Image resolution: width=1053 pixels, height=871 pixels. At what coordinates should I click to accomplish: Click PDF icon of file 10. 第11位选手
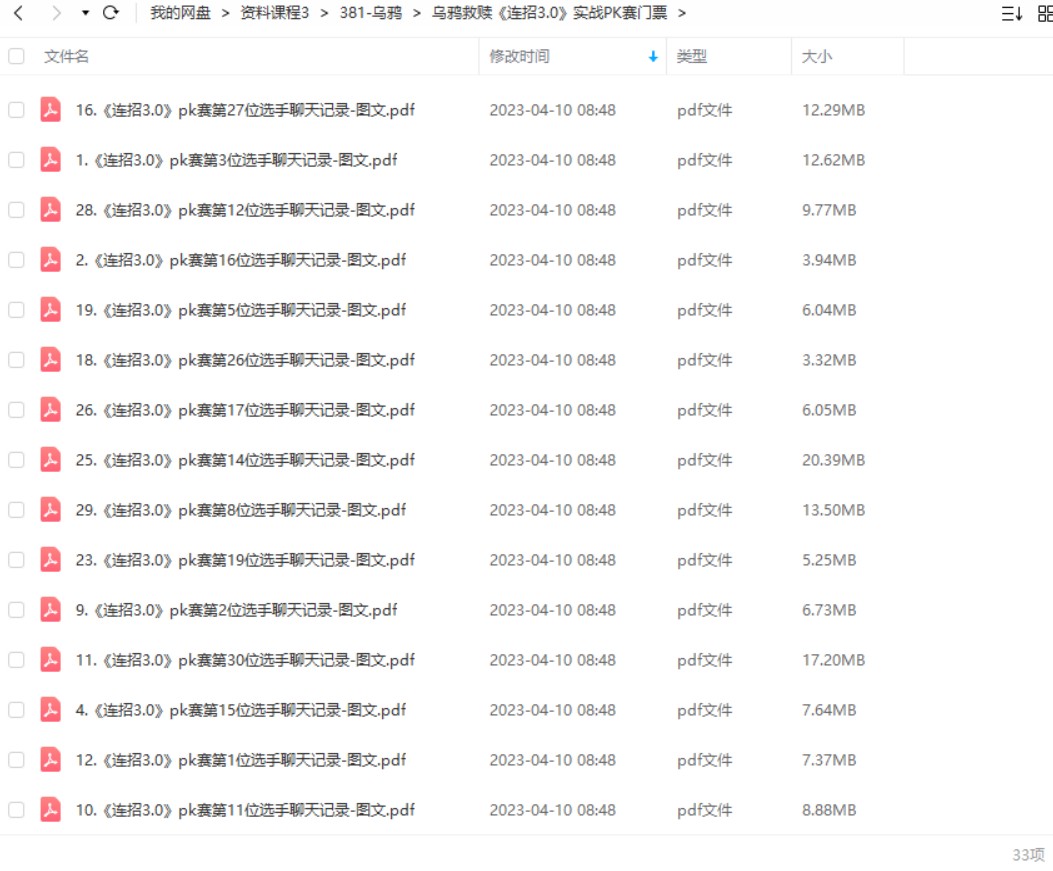(x=50, y=811)
